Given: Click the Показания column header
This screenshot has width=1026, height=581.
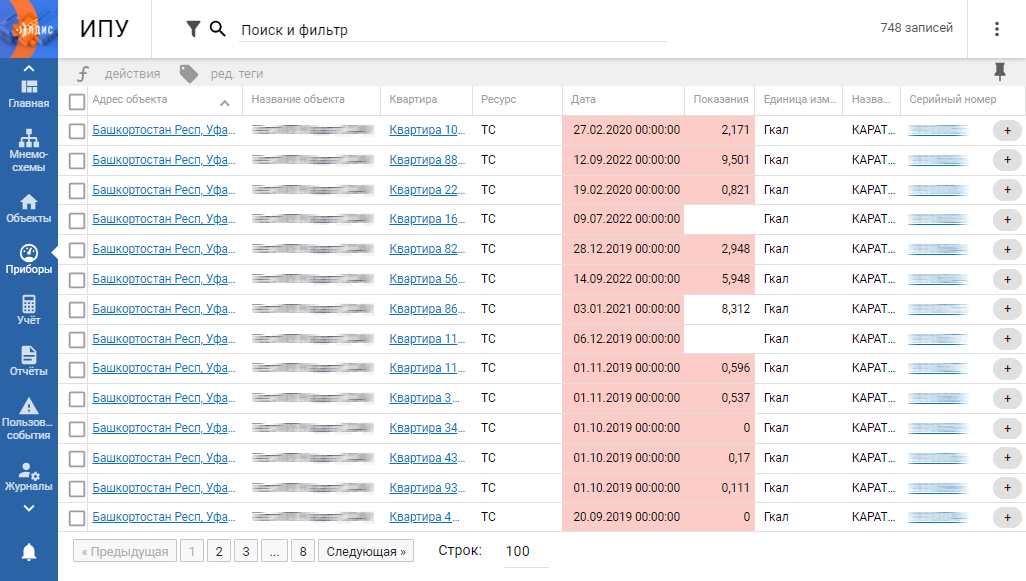Looking at the screenshot, I should coord(720,99).
